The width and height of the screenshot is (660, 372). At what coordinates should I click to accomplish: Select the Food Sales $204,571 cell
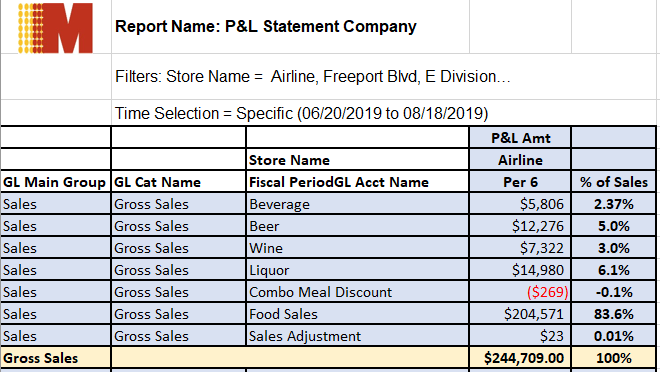[x=520, y=314]
